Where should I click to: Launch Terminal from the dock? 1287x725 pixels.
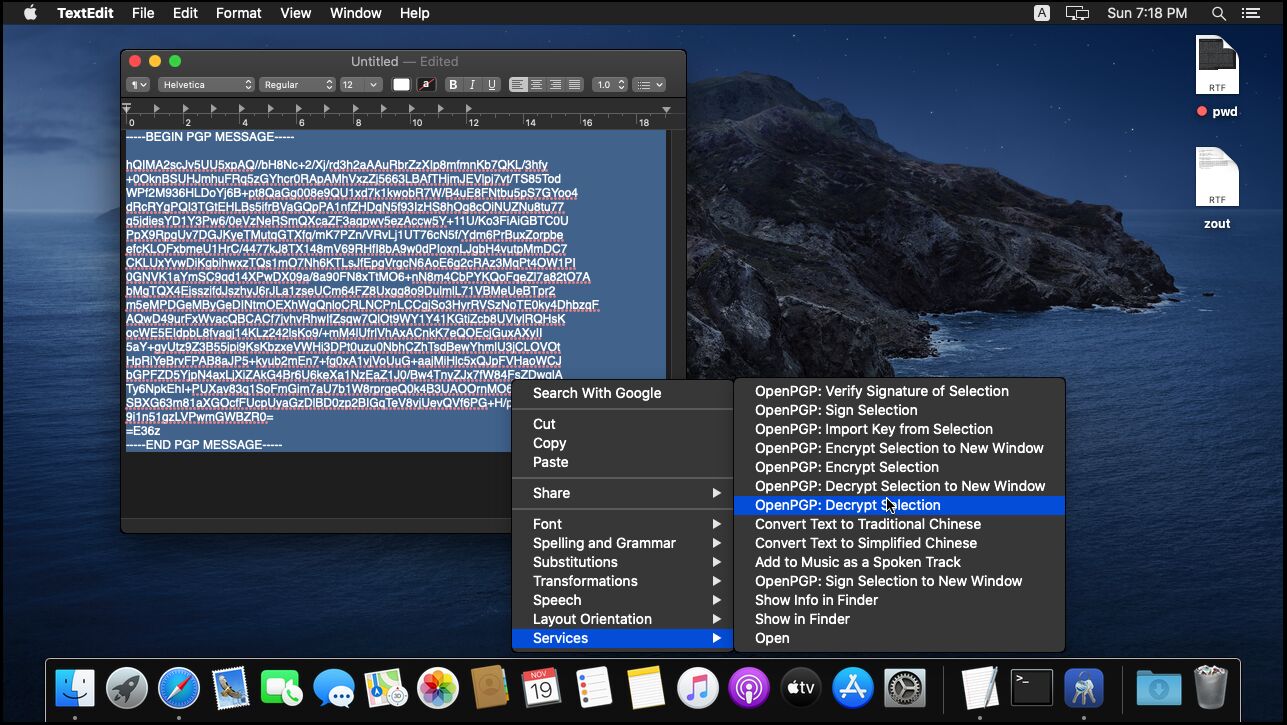click(1031, 688)
